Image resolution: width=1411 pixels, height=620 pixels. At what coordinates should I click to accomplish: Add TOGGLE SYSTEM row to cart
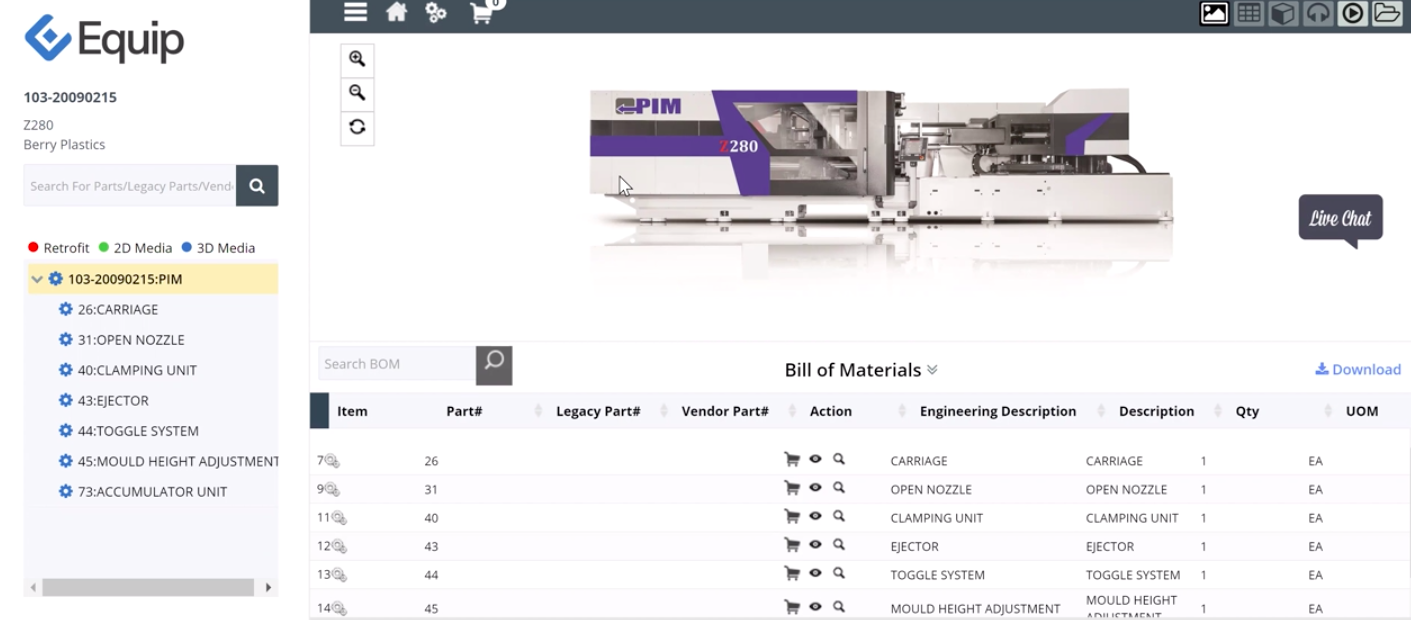[792, 574]
